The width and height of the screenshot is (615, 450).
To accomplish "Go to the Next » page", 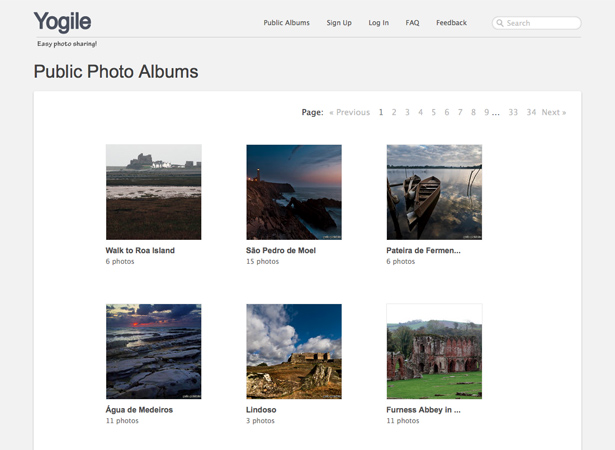I will (554, 112).
